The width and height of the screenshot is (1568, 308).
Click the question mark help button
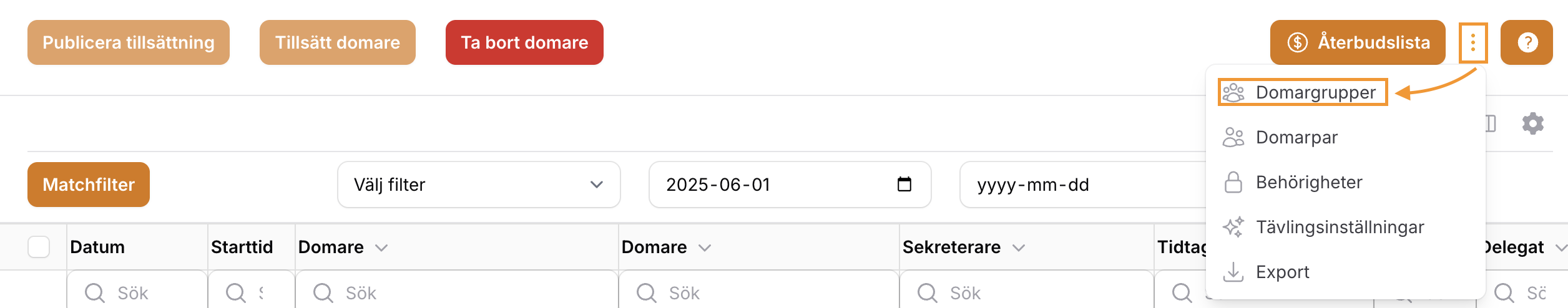pos(1527,42)
